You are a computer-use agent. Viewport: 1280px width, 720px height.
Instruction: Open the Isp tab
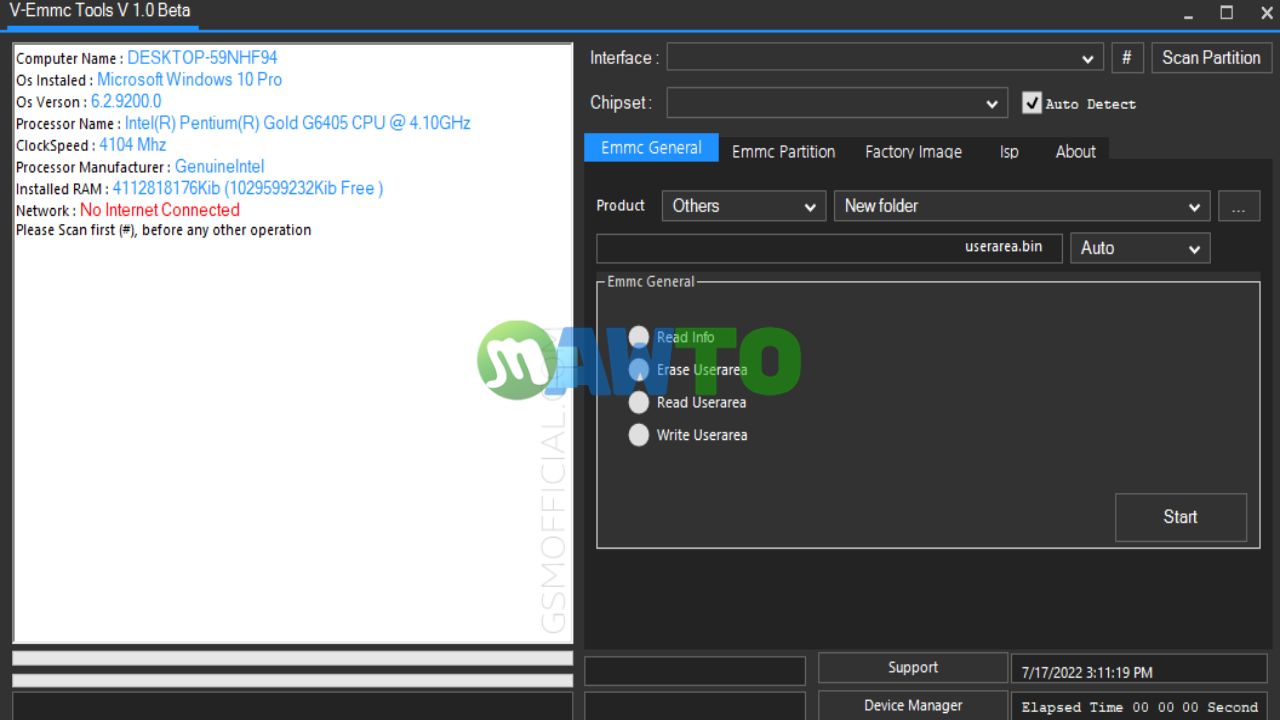[x=1009, y=151]
